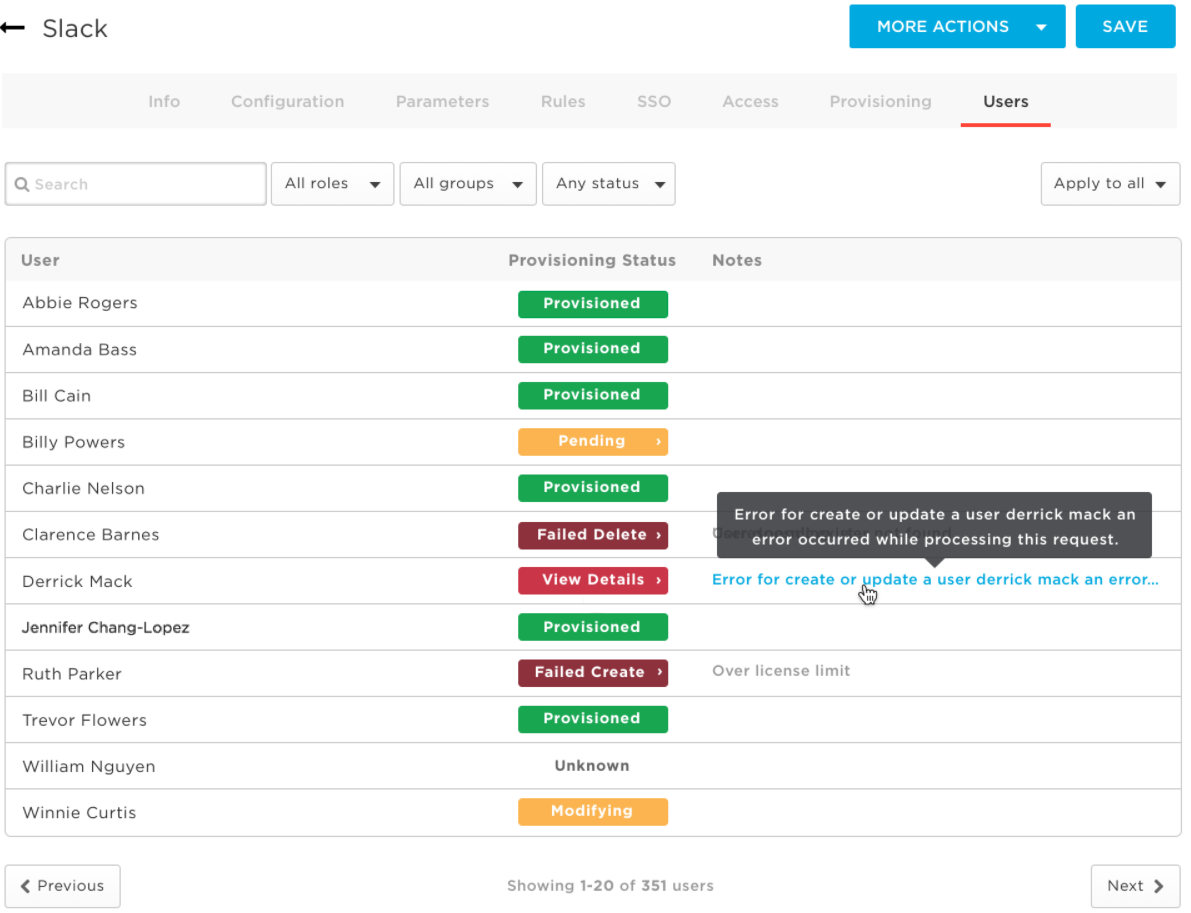This screenshot has width=1191, height=913.
Task: Select the Users tab
Action: click(1006, 101)
